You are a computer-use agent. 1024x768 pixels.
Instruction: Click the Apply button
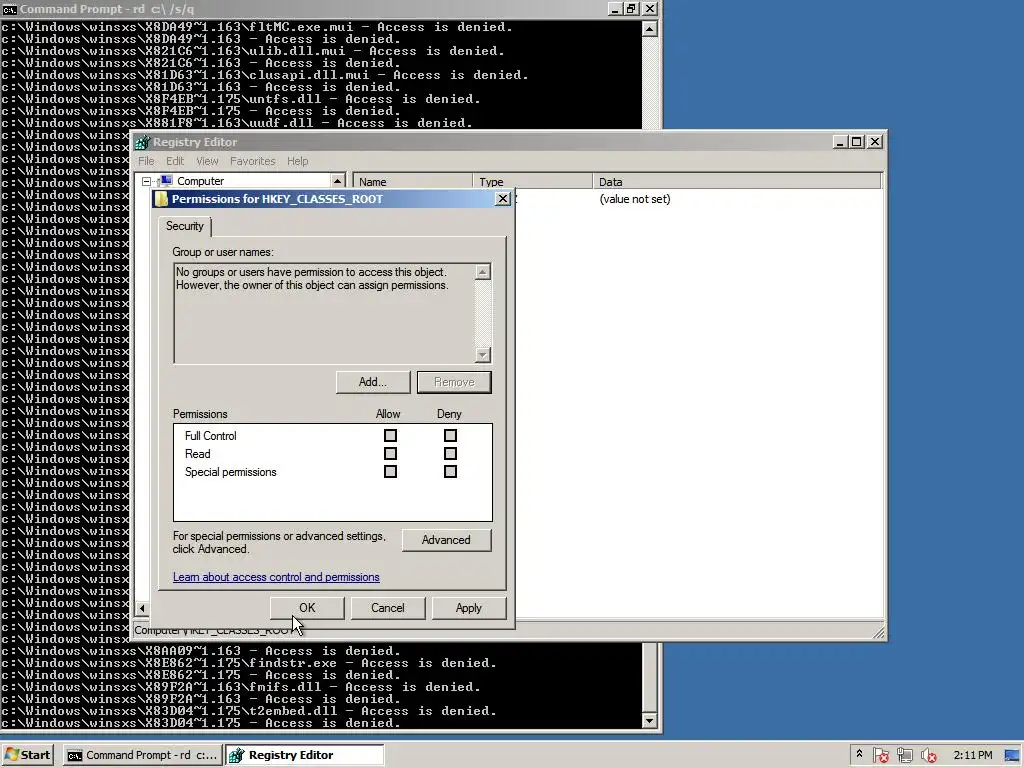pyautogui.click(x=468, y=608)
